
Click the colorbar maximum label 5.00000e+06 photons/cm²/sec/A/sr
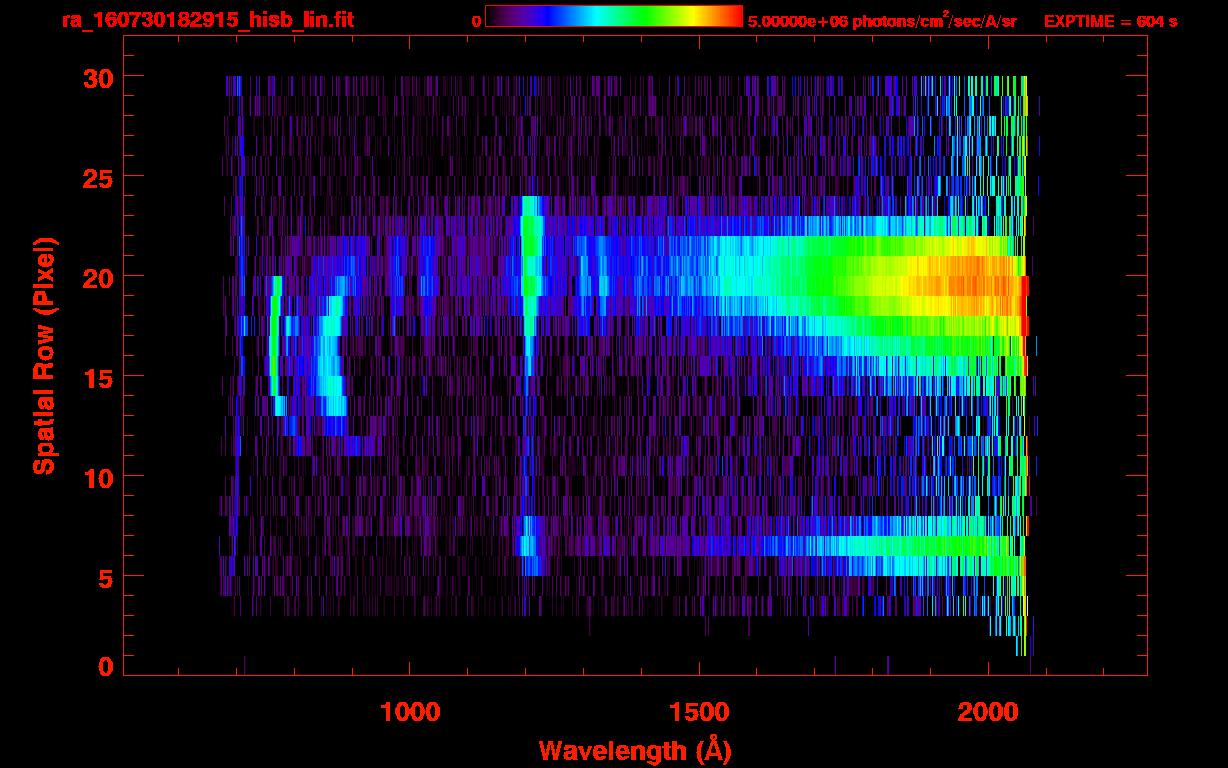coord(882,20)
